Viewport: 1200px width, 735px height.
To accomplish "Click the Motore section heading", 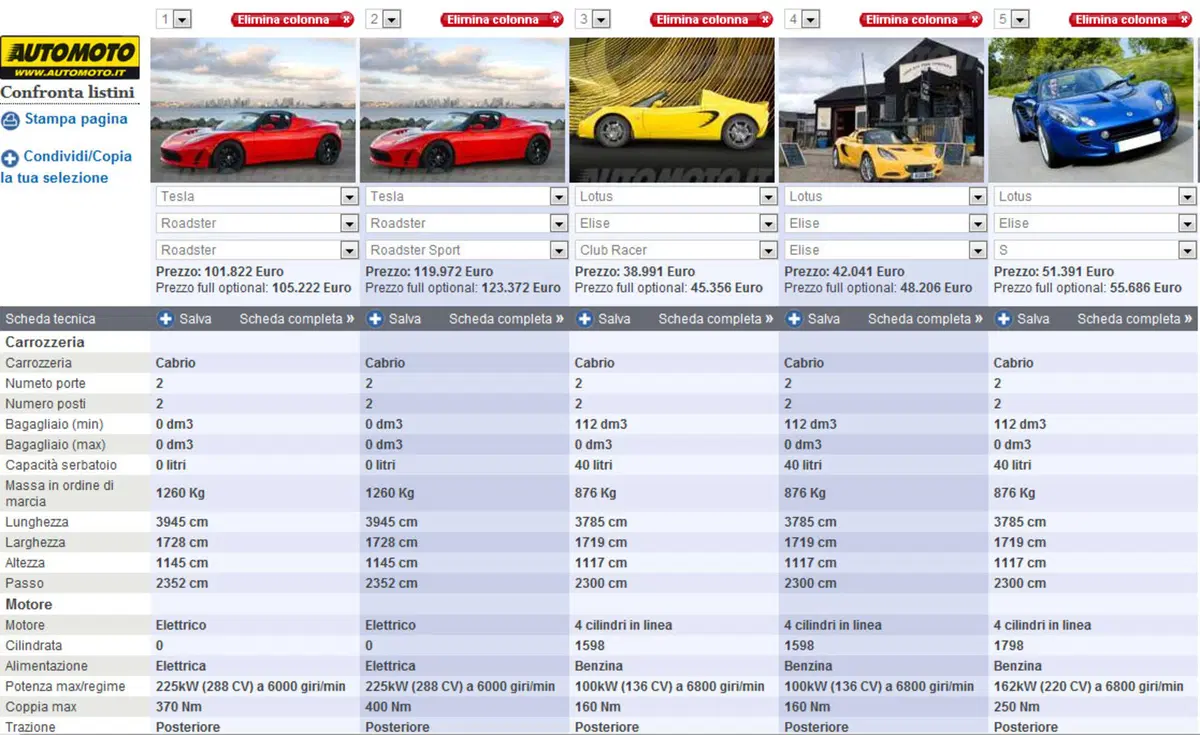I will [29, 604].
